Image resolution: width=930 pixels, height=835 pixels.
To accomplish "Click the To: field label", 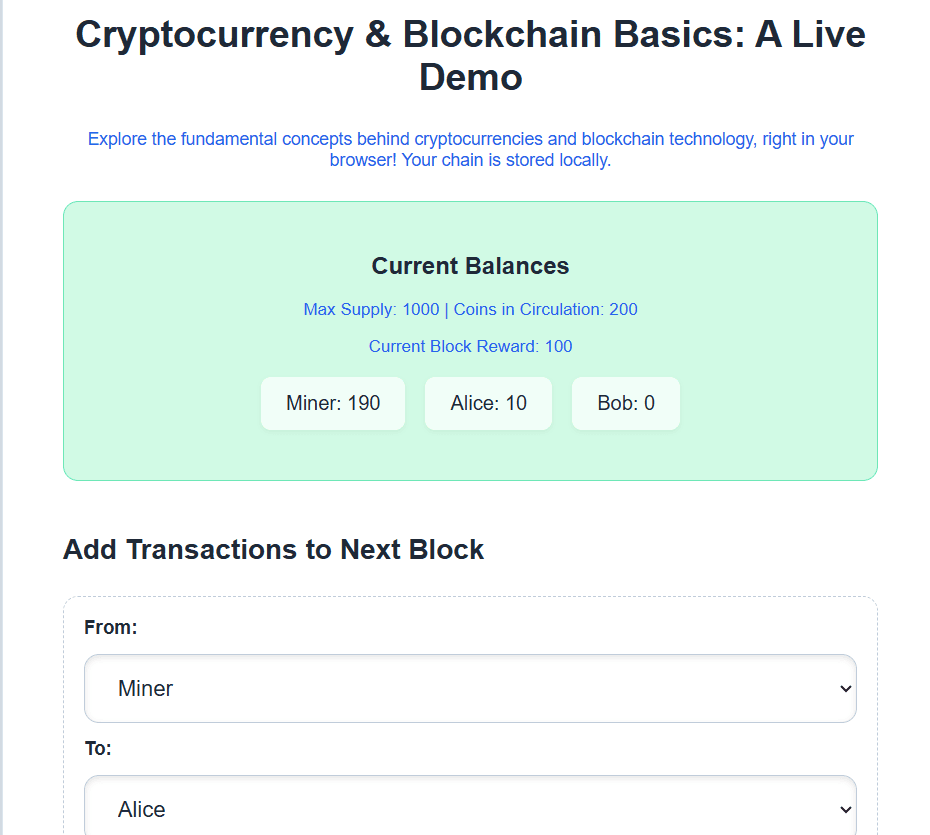I will tap(98, 748).
